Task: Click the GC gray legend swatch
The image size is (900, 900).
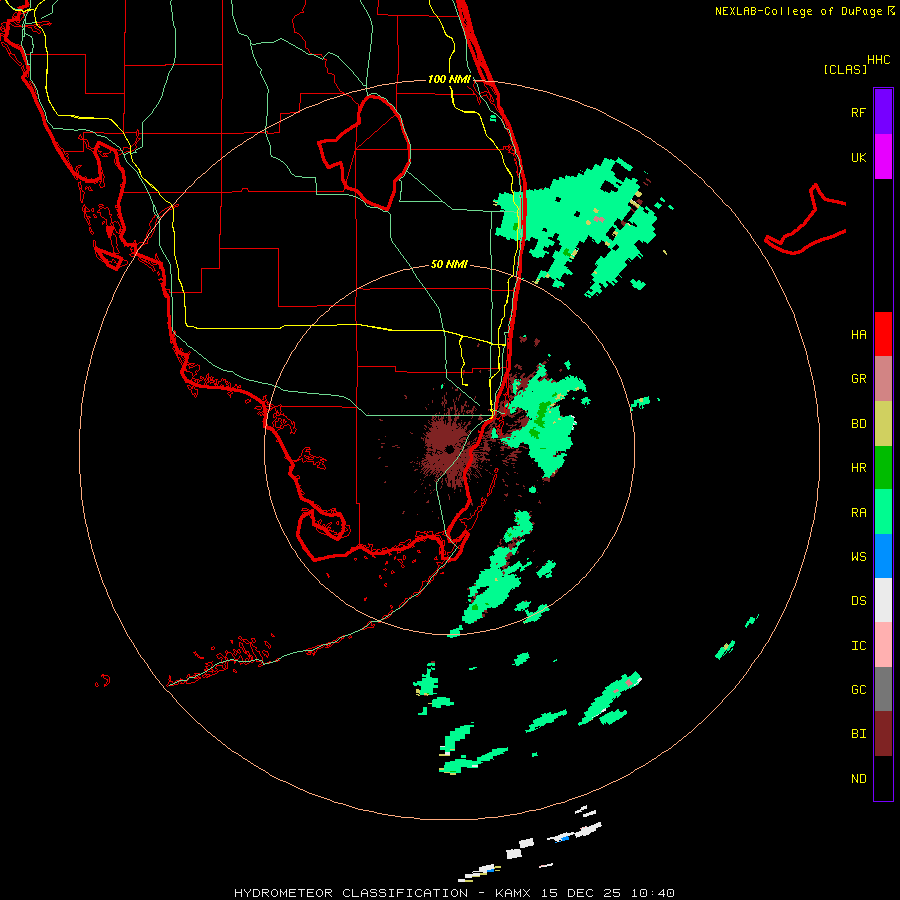Action: [x=883, y=689]
